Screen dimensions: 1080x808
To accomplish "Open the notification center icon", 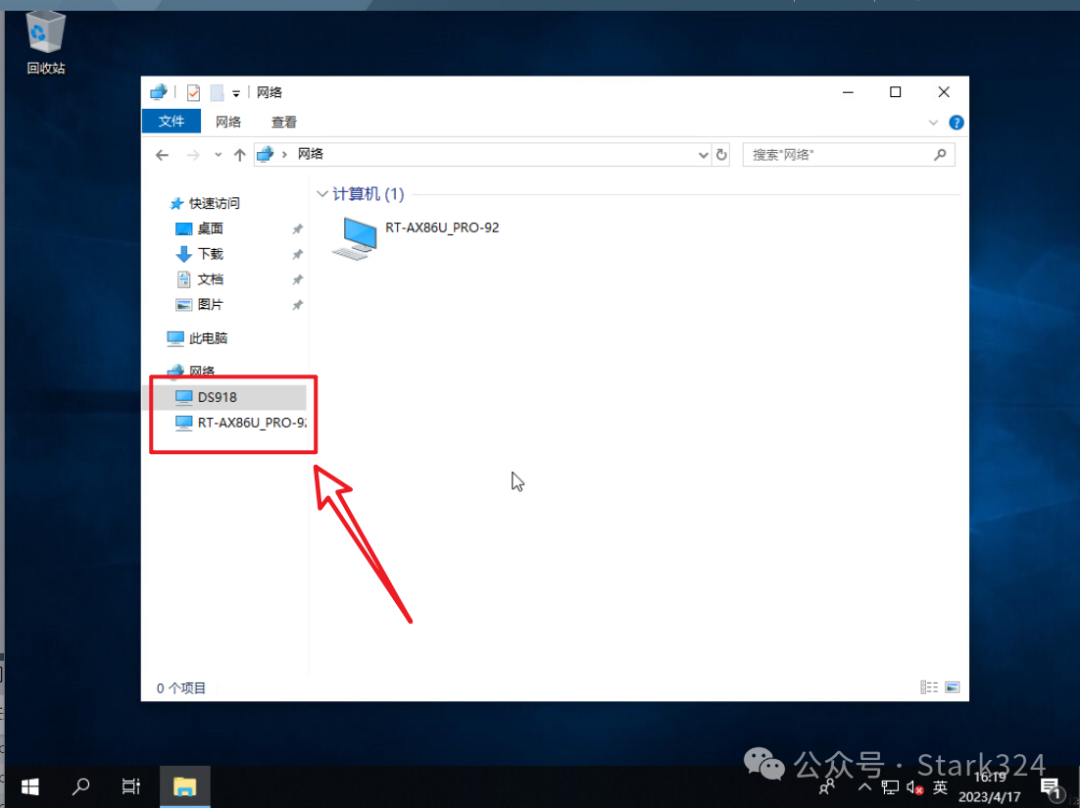I will tap(1051, 787).
